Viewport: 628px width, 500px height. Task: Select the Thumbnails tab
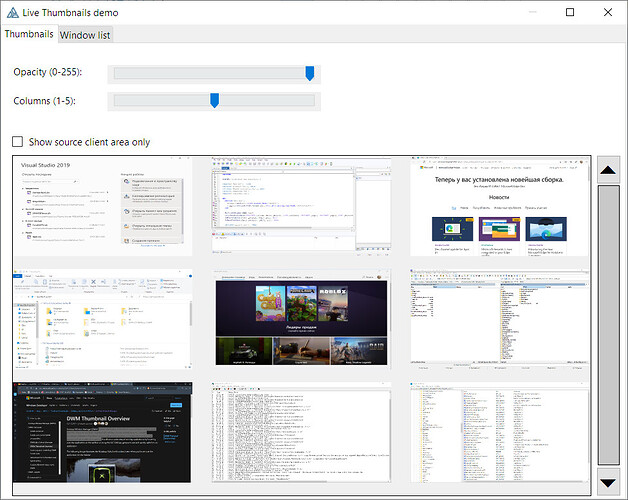tap(29, 34)
